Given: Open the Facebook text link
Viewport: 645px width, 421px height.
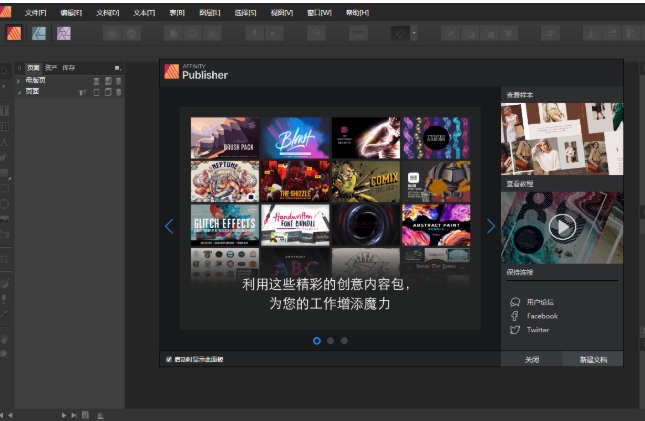Looking at the screenshot, I should (542, 316).
